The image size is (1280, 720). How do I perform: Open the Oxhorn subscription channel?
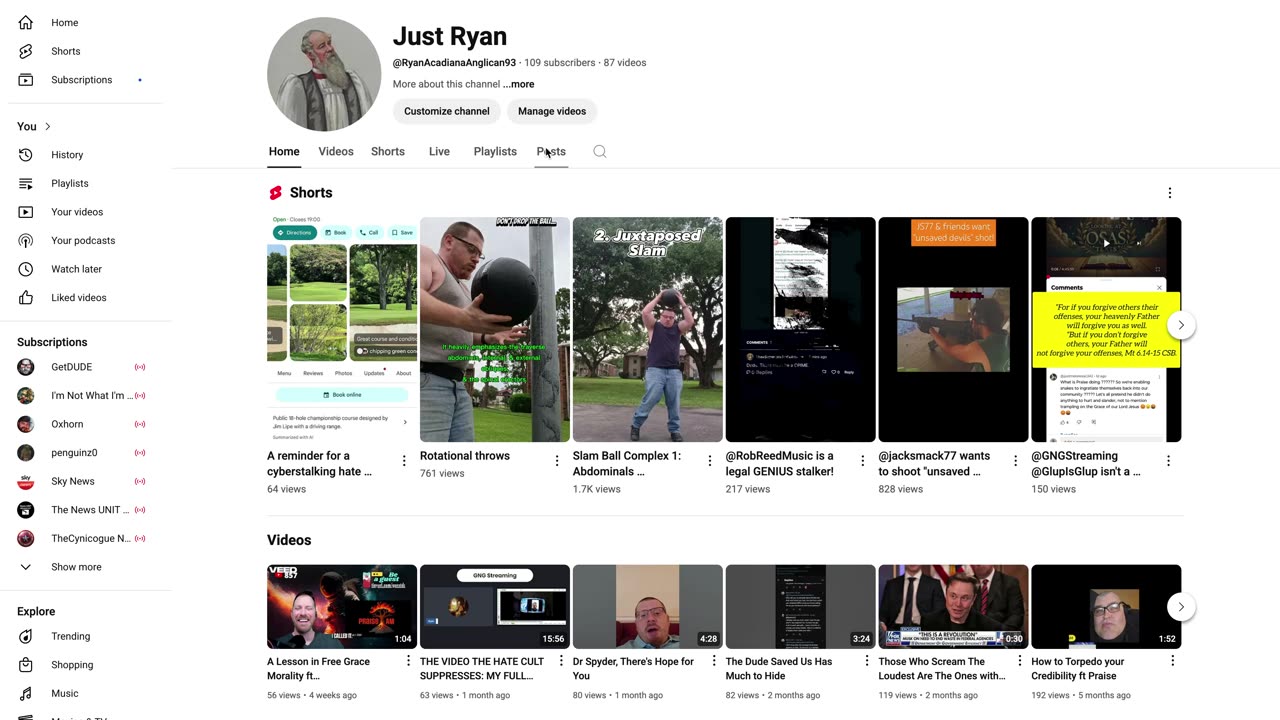pyautogui.click(x=81, y=424)
